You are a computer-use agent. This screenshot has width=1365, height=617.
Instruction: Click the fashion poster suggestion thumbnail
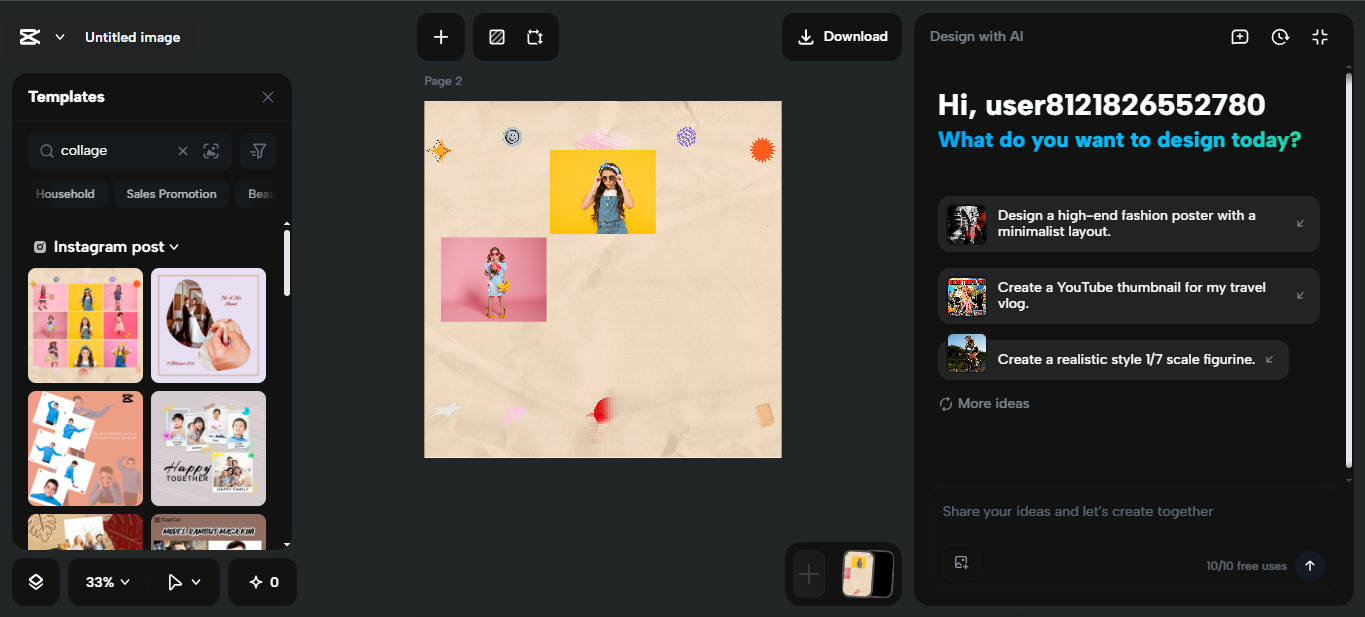(967, 224)
